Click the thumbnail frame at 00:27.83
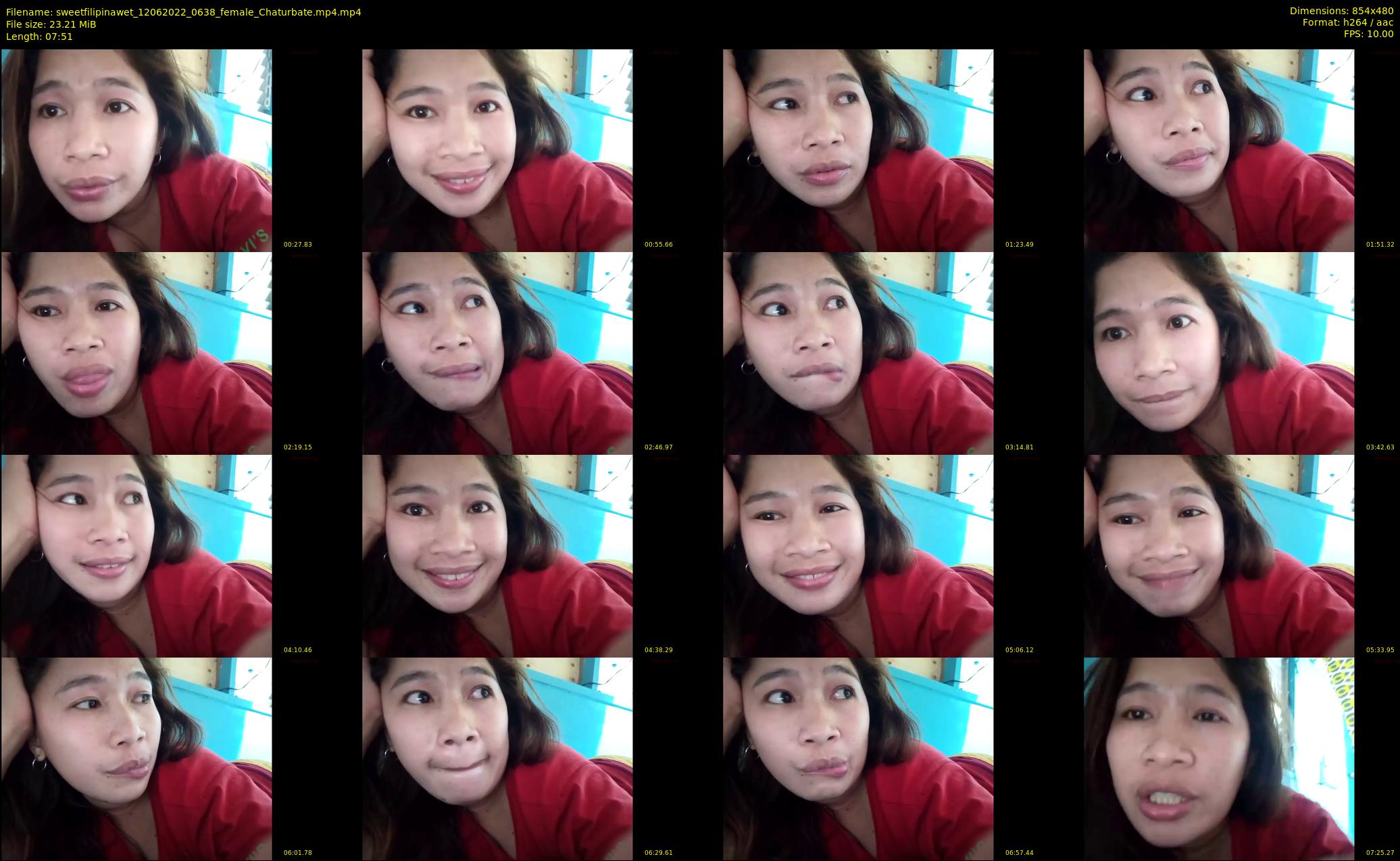1400x861 pixels. pos(136,150)
